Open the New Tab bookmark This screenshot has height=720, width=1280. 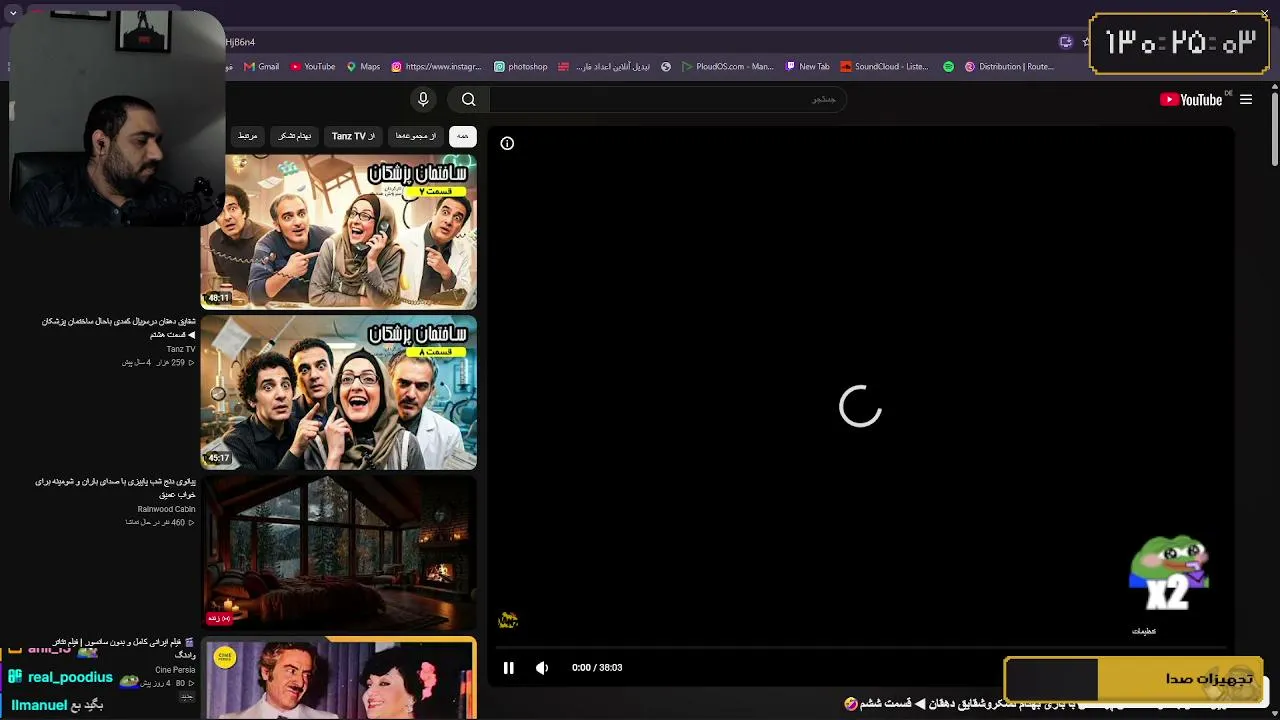pos(808,67)
